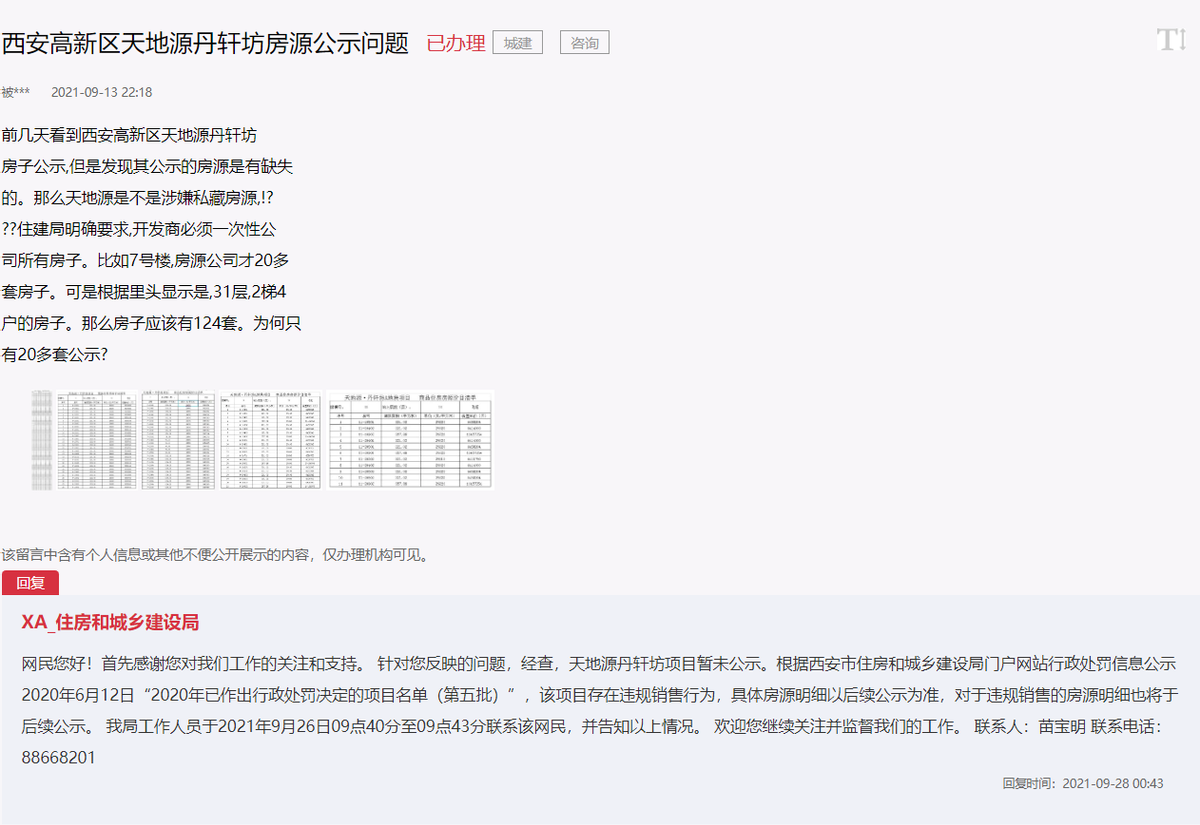Screen dimensions: 1200x825
Task: Select the 回复 tab
Action: 30,583
